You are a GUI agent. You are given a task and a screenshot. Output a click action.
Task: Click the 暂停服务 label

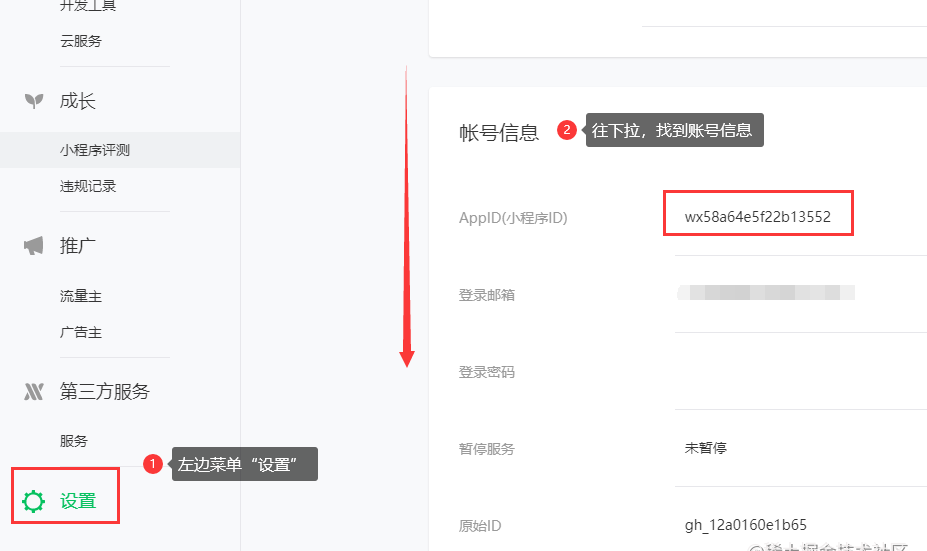pyautogui.click(x=487, y=449)
